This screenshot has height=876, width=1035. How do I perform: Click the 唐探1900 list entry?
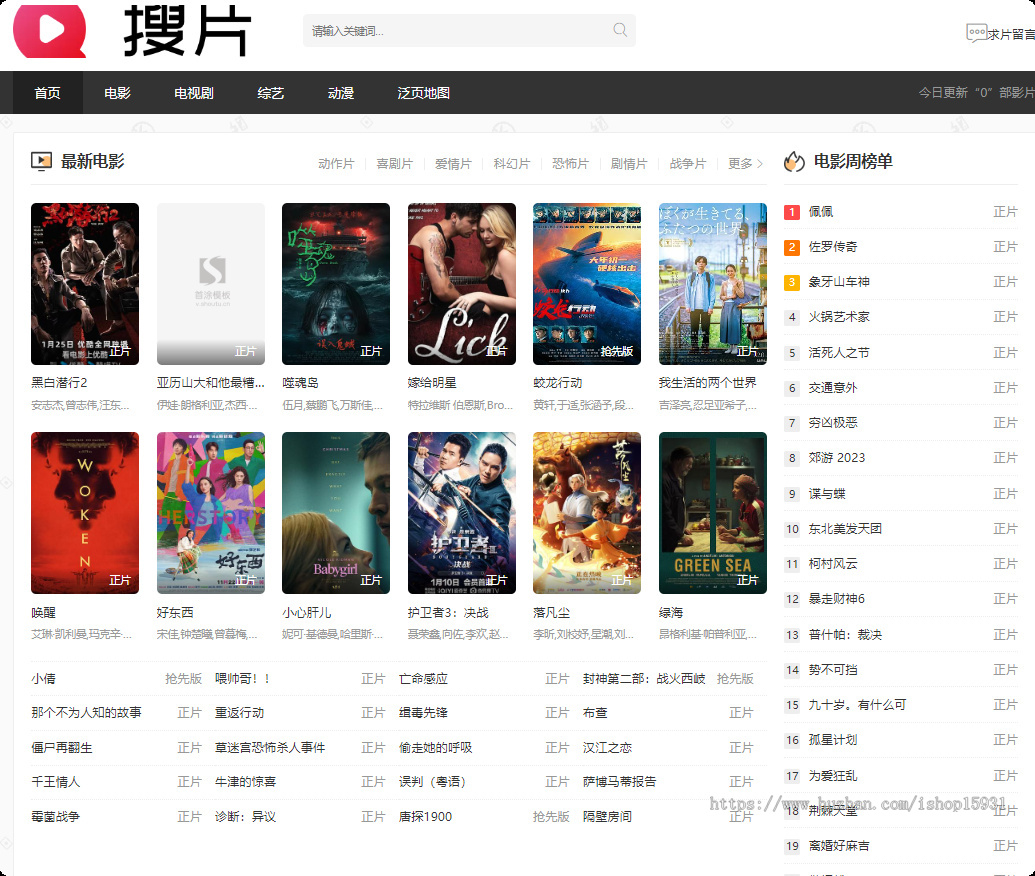click(426, 817)
